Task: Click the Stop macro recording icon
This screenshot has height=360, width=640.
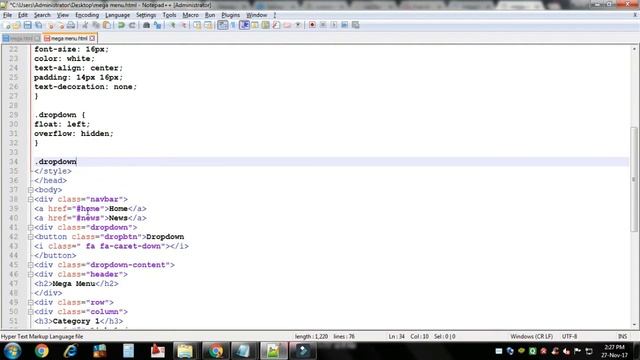Action: click(x=323, y=25)
